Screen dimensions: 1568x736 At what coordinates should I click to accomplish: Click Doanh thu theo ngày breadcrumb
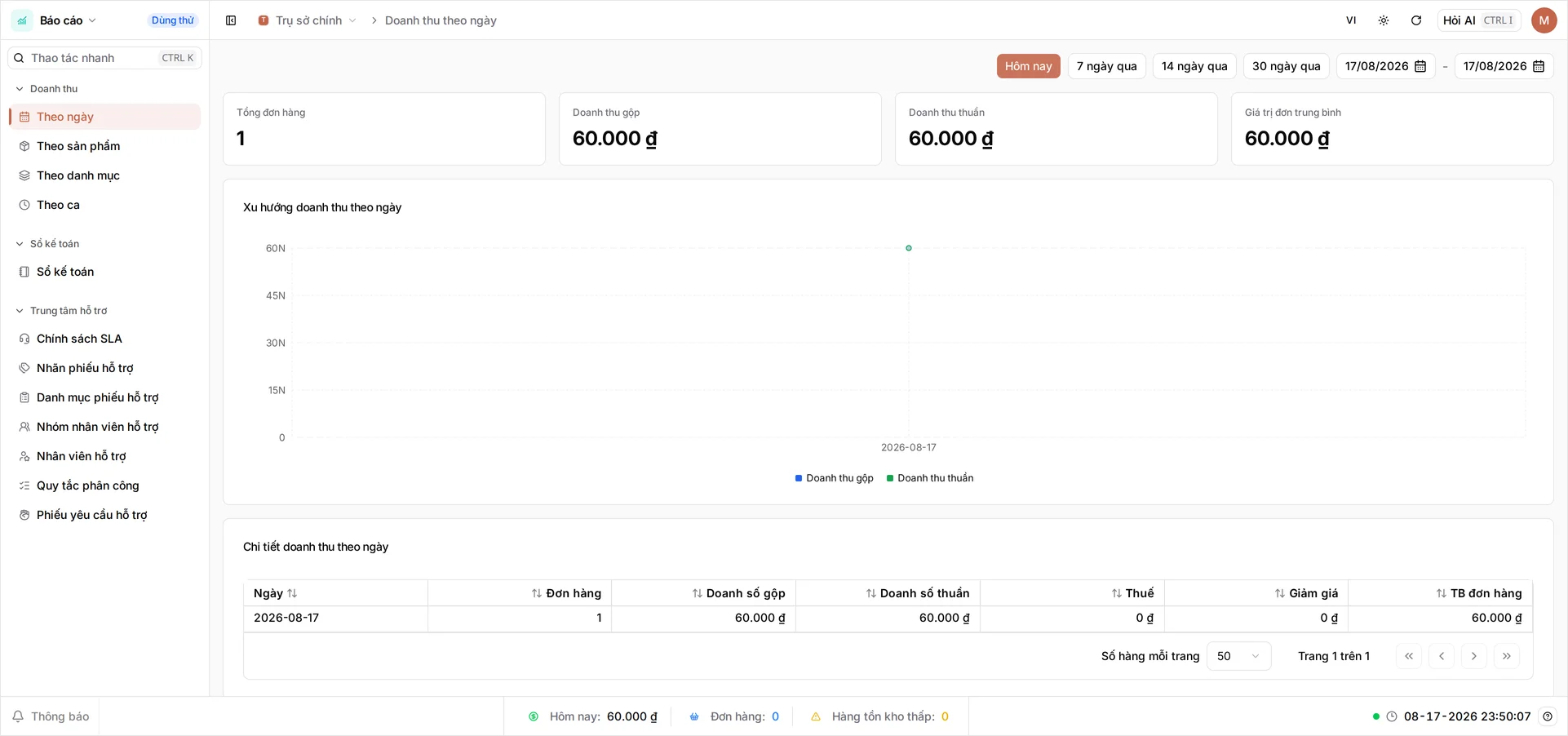click(441, 20)
